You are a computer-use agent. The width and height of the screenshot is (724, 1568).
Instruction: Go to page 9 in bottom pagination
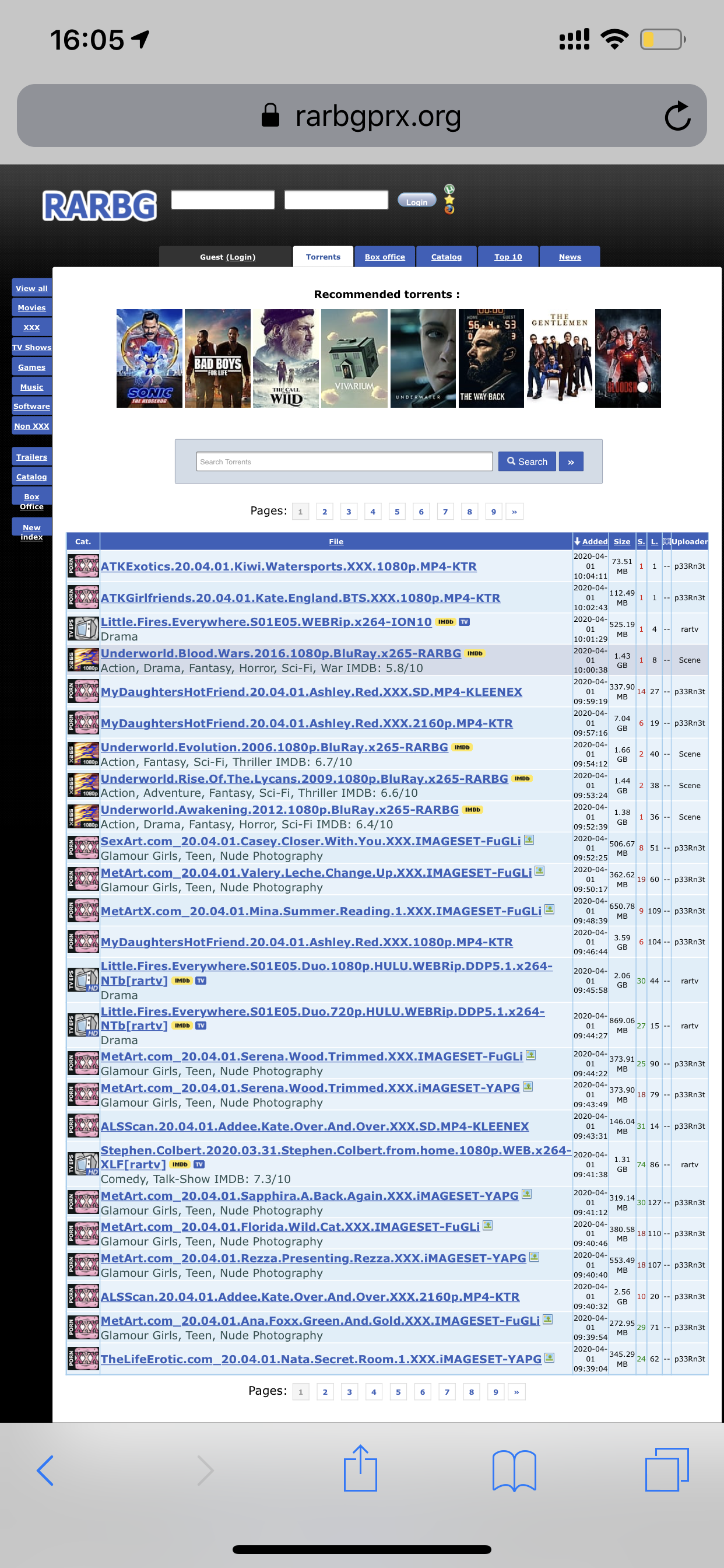point(496,1391)
